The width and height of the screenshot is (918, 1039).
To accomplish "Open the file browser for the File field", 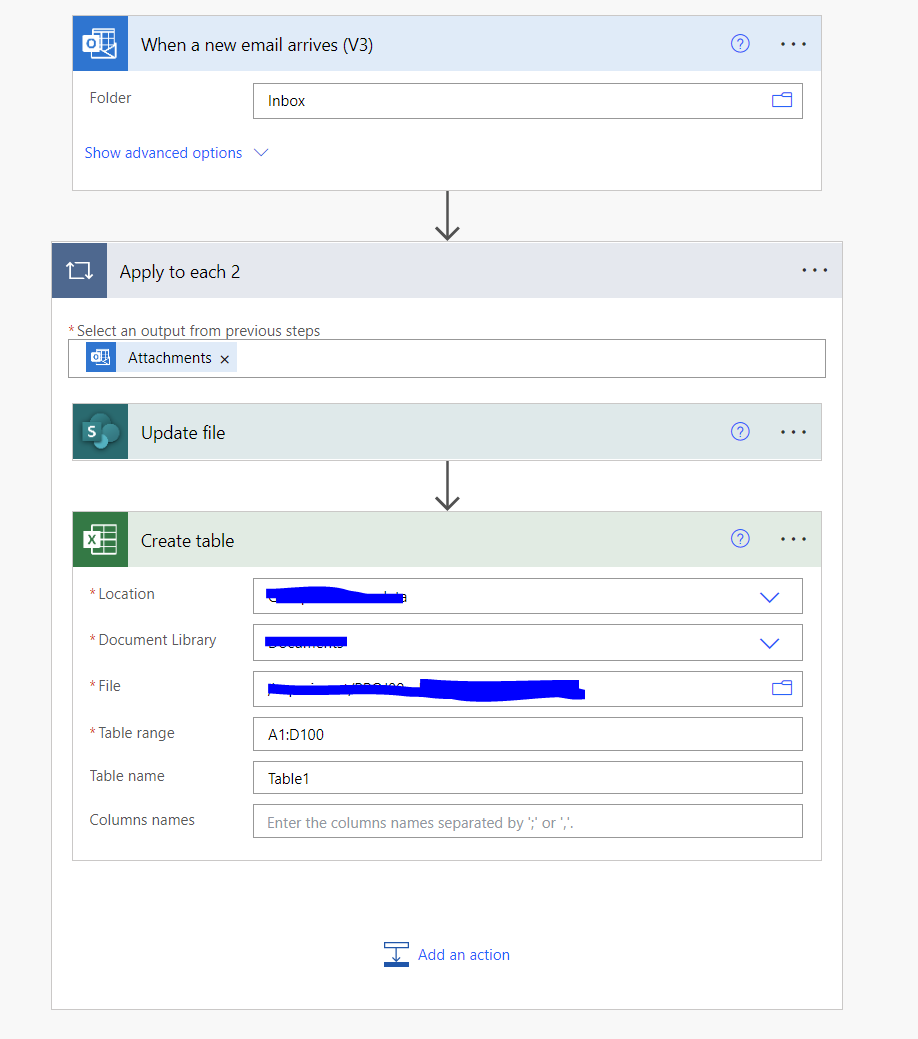I will click(782, 688).
